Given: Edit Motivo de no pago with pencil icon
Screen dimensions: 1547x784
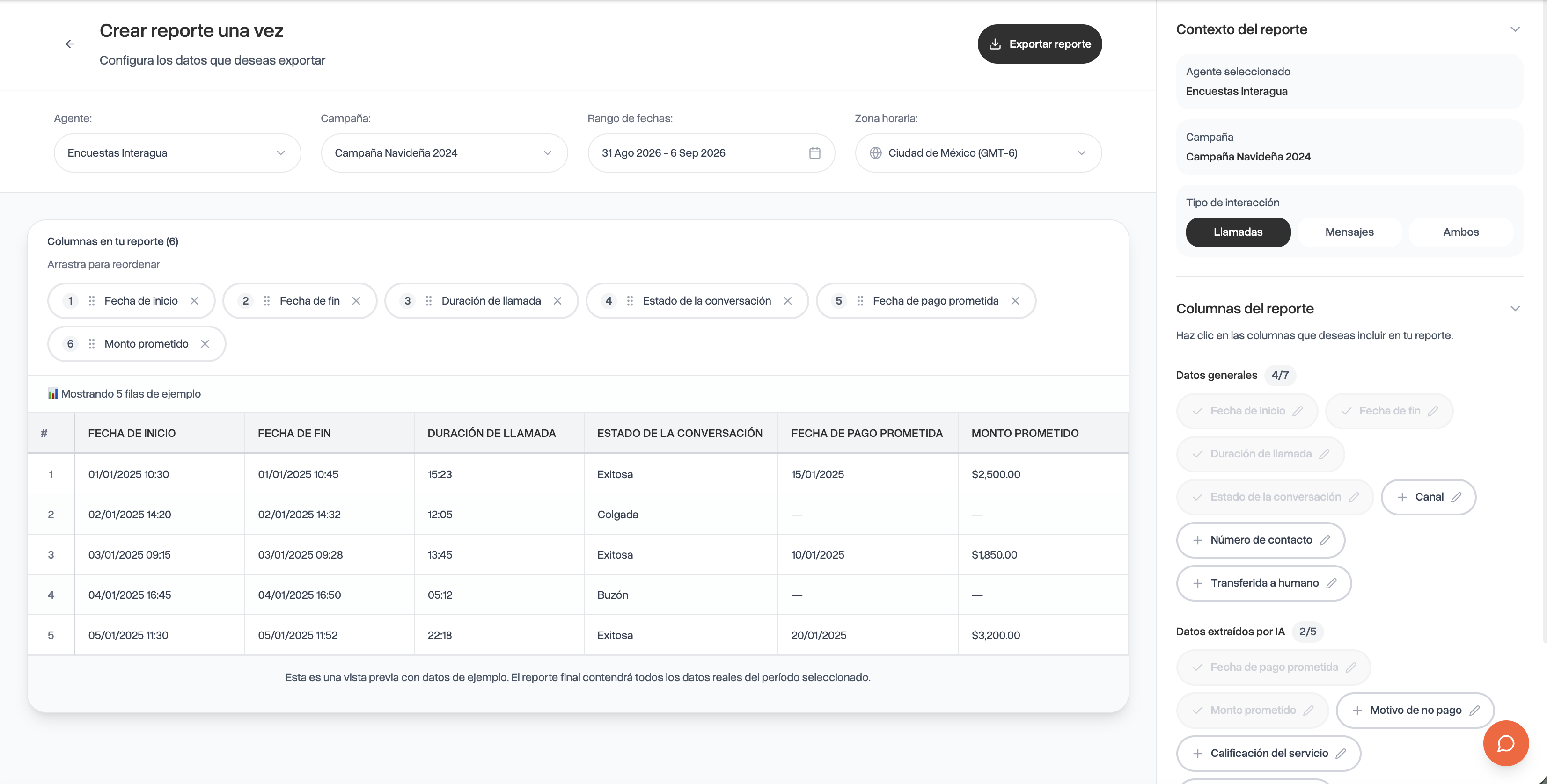Looking at the screenshot, I should coord(1474,710).
